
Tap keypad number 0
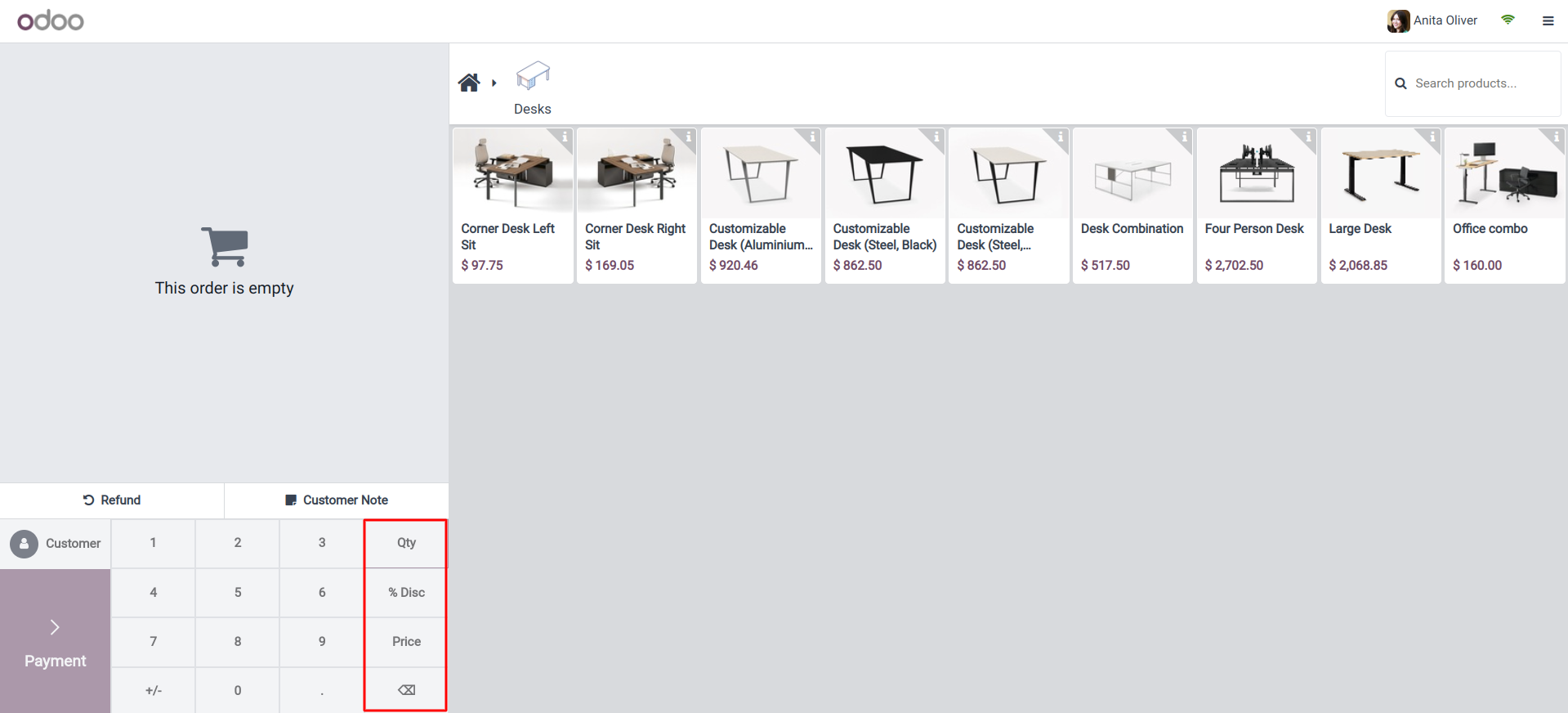pyautogui.click(x=238, y=691)
